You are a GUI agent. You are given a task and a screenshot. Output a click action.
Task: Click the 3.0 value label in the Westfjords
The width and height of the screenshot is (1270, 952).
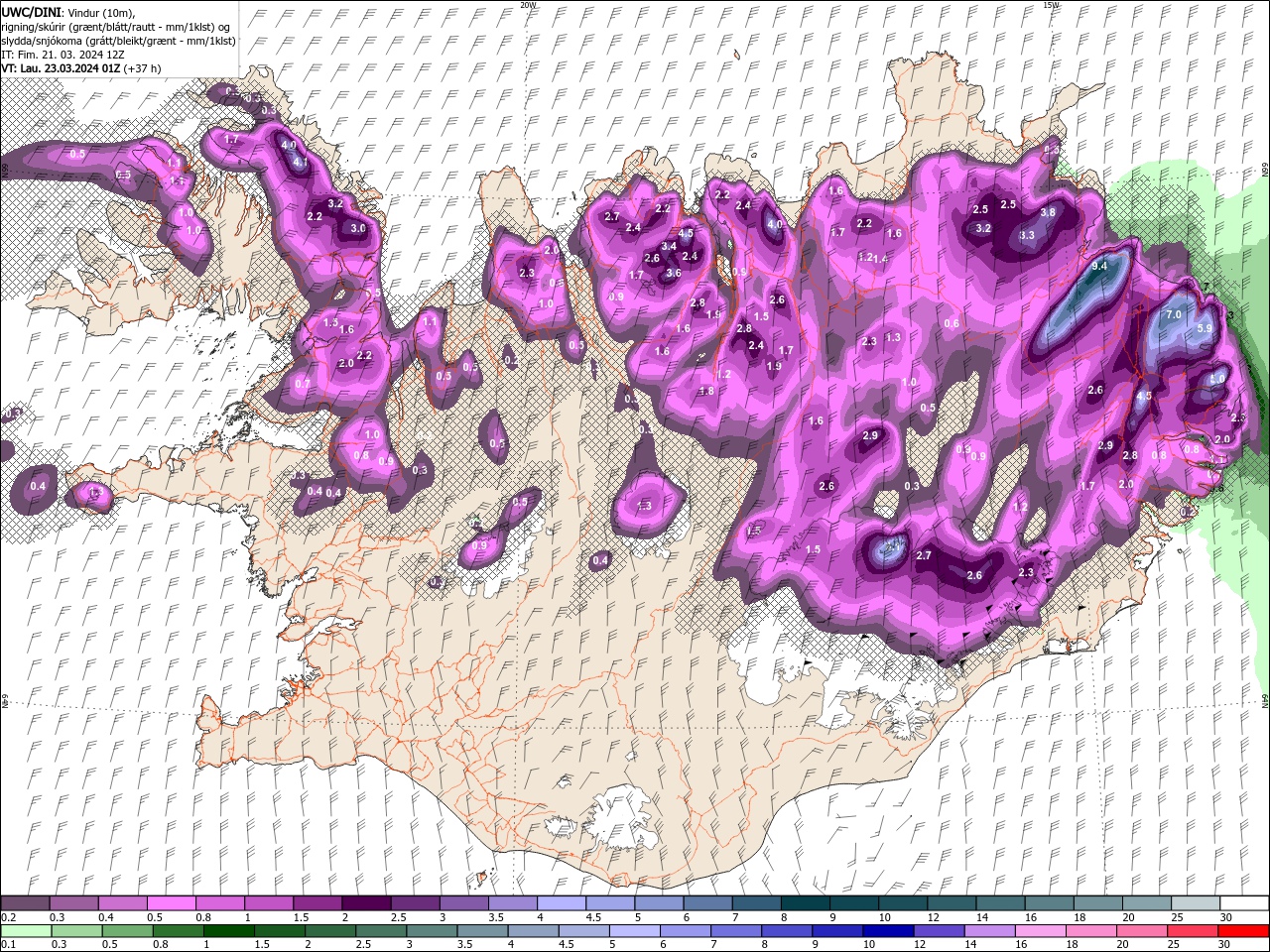[358, 228]
